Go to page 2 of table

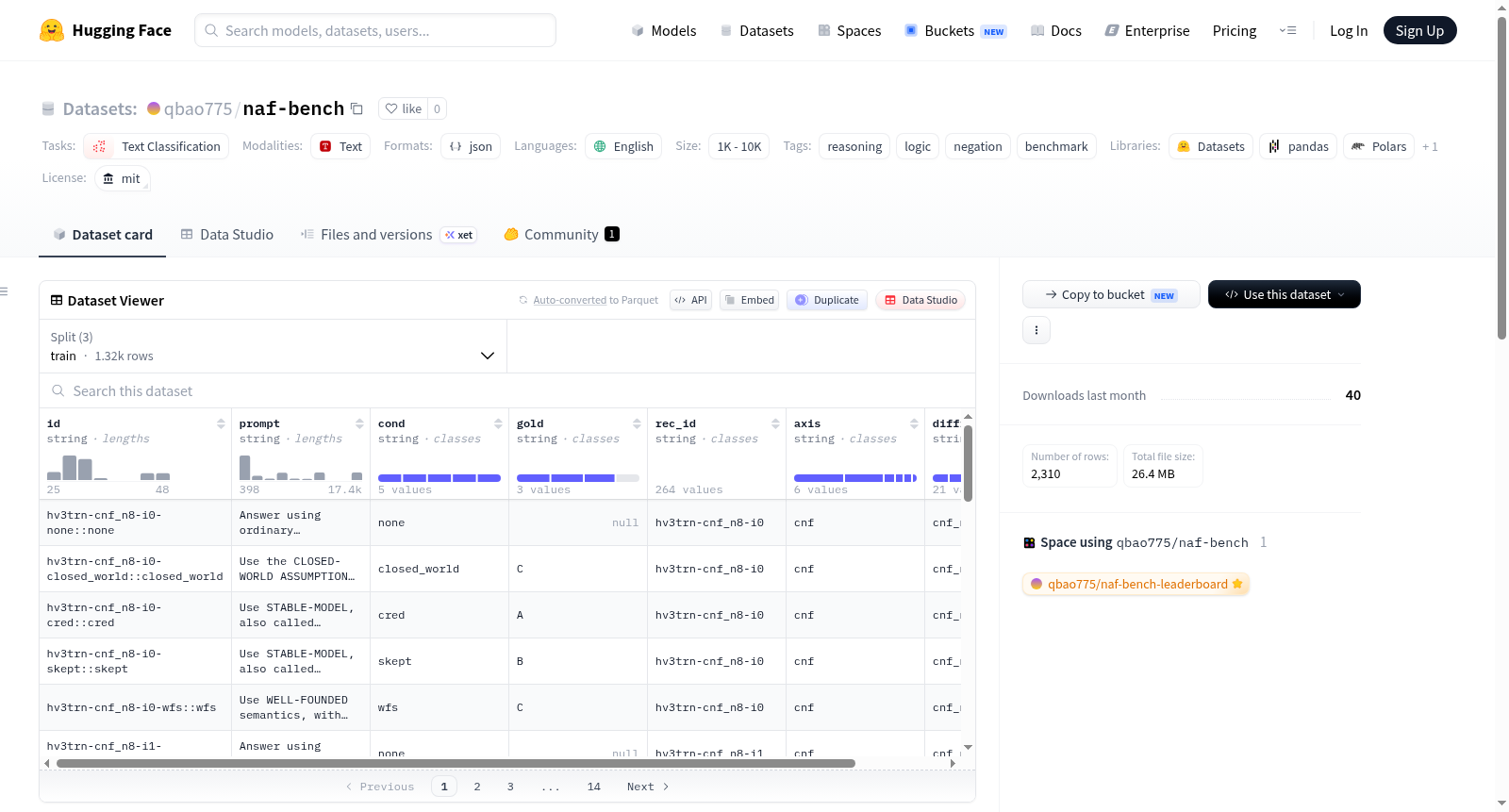[477, 787]
